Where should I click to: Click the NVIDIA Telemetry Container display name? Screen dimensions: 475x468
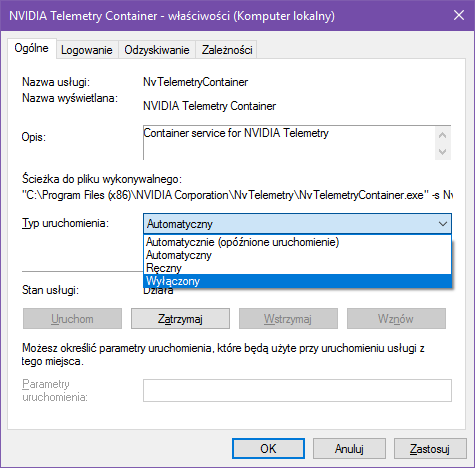point(209,106)
